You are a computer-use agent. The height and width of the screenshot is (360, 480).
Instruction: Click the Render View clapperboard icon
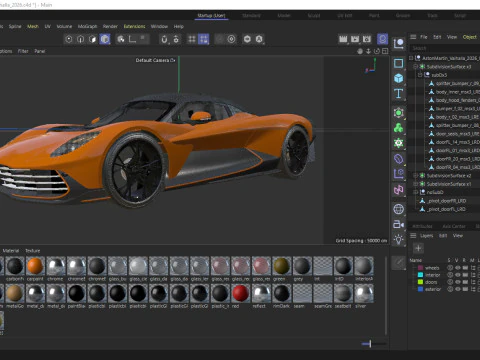coord(343,39)
